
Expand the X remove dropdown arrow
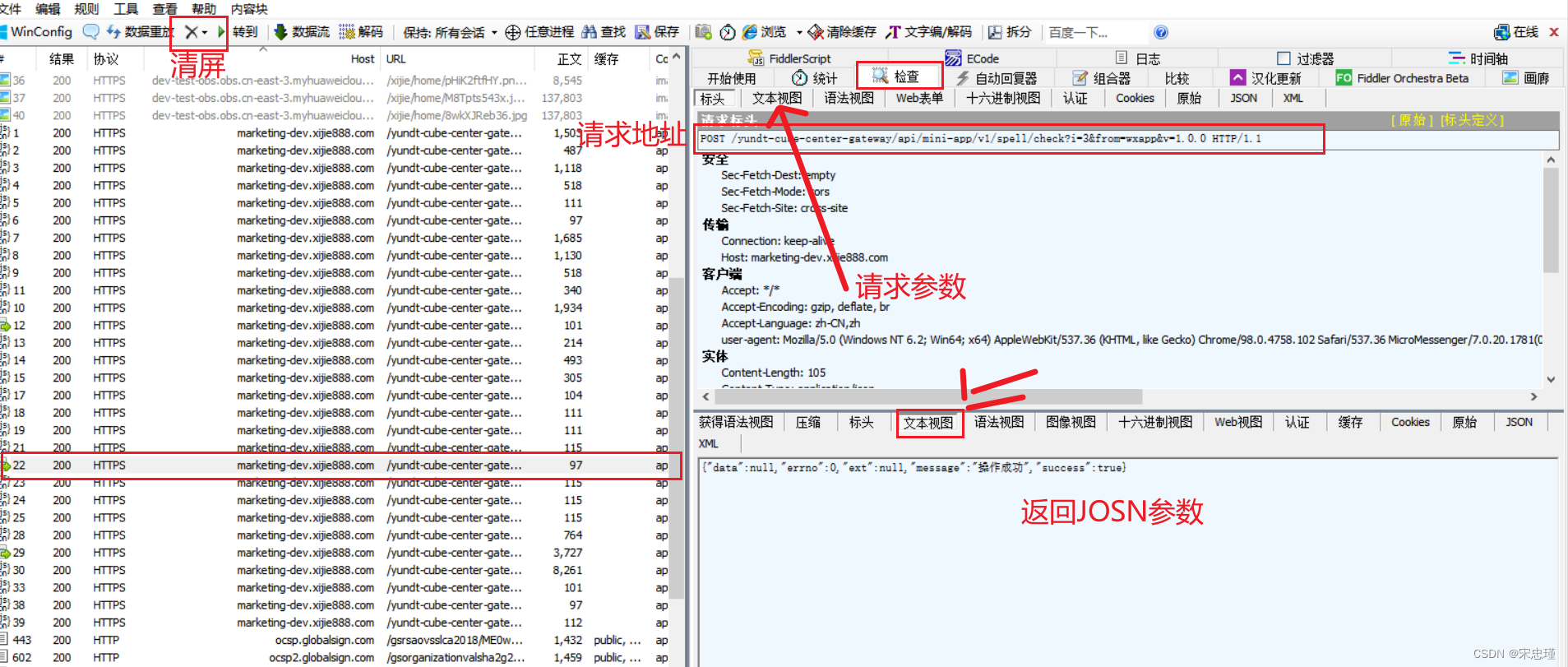(x=205, y=32)
